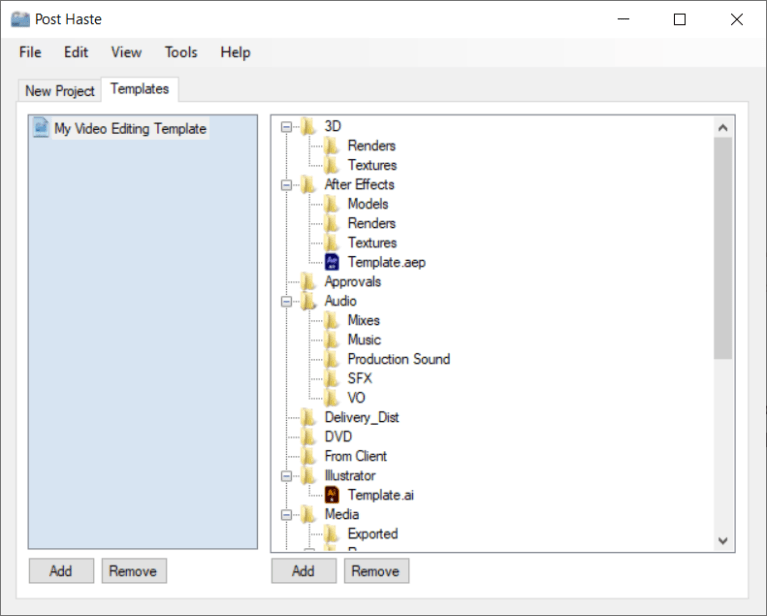Click the Approvals folder icon

pos(310,282)
